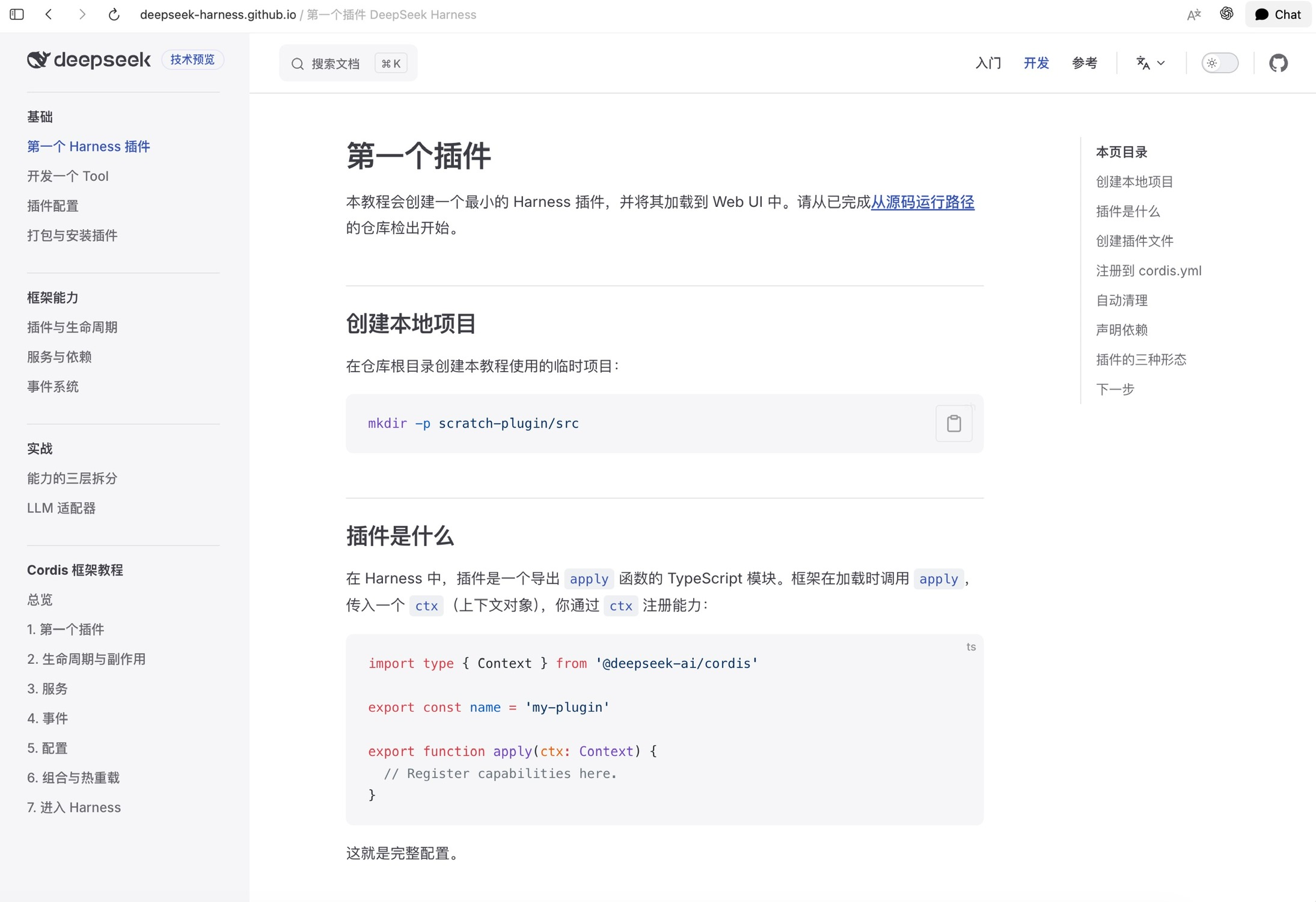
Task: Jump to 插件是什么 in page outline
Action: click(x=1128, y=211)
